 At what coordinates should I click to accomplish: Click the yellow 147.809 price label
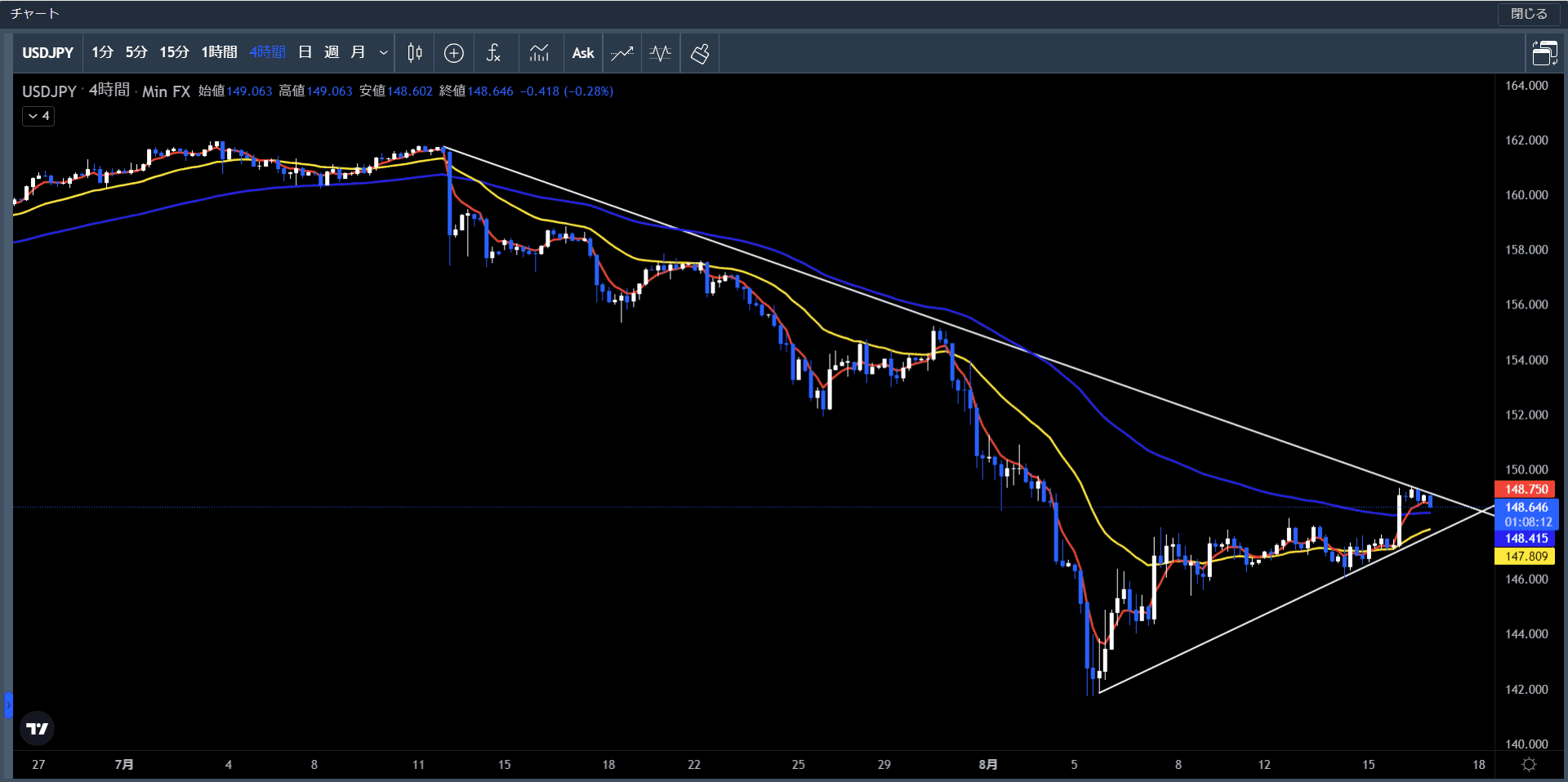[x=1526, y=557]
